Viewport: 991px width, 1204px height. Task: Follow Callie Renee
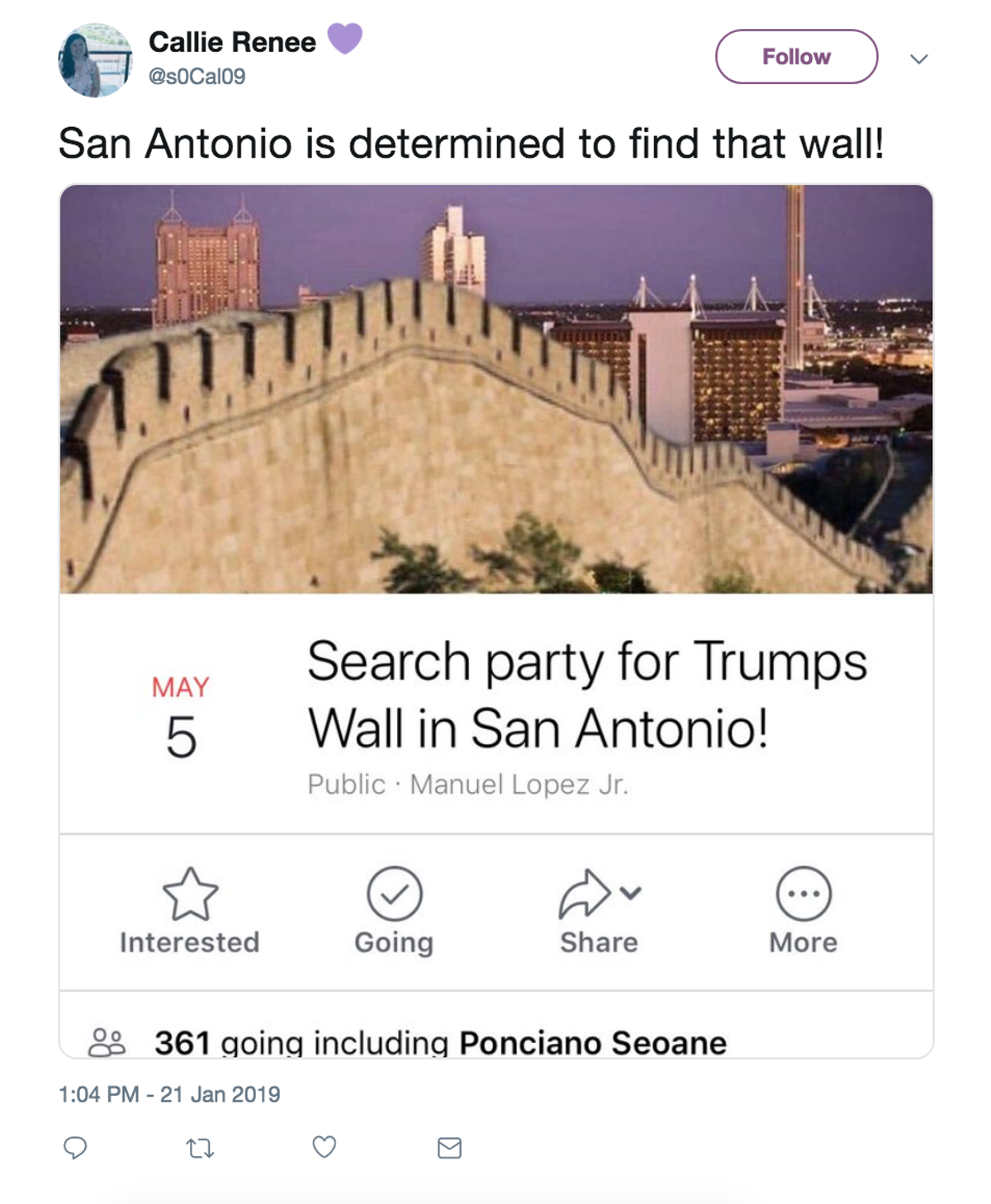796,57
